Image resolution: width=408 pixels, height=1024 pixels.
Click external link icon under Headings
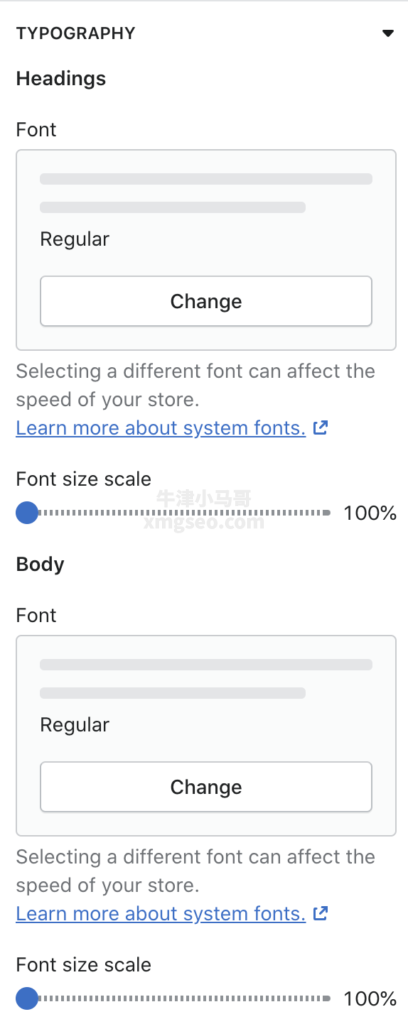pos(320,428)
